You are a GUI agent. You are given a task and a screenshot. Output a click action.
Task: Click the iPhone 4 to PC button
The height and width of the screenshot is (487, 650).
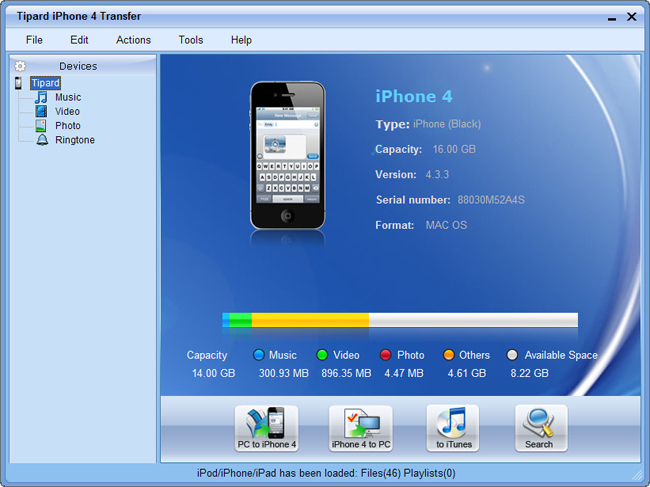(361, 428)
